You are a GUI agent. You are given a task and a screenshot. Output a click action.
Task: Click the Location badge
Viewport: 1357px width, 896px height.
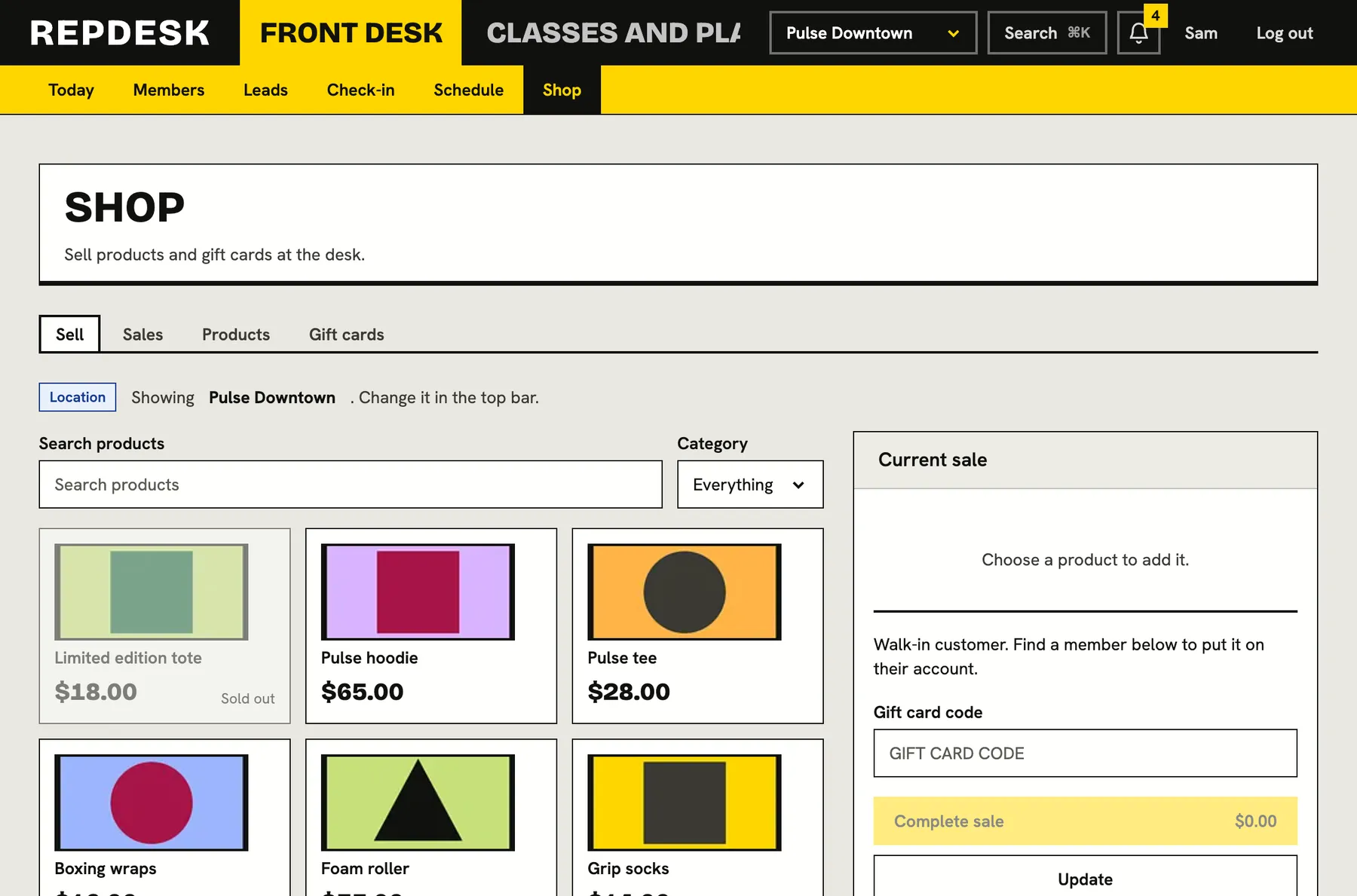[78, 397]
